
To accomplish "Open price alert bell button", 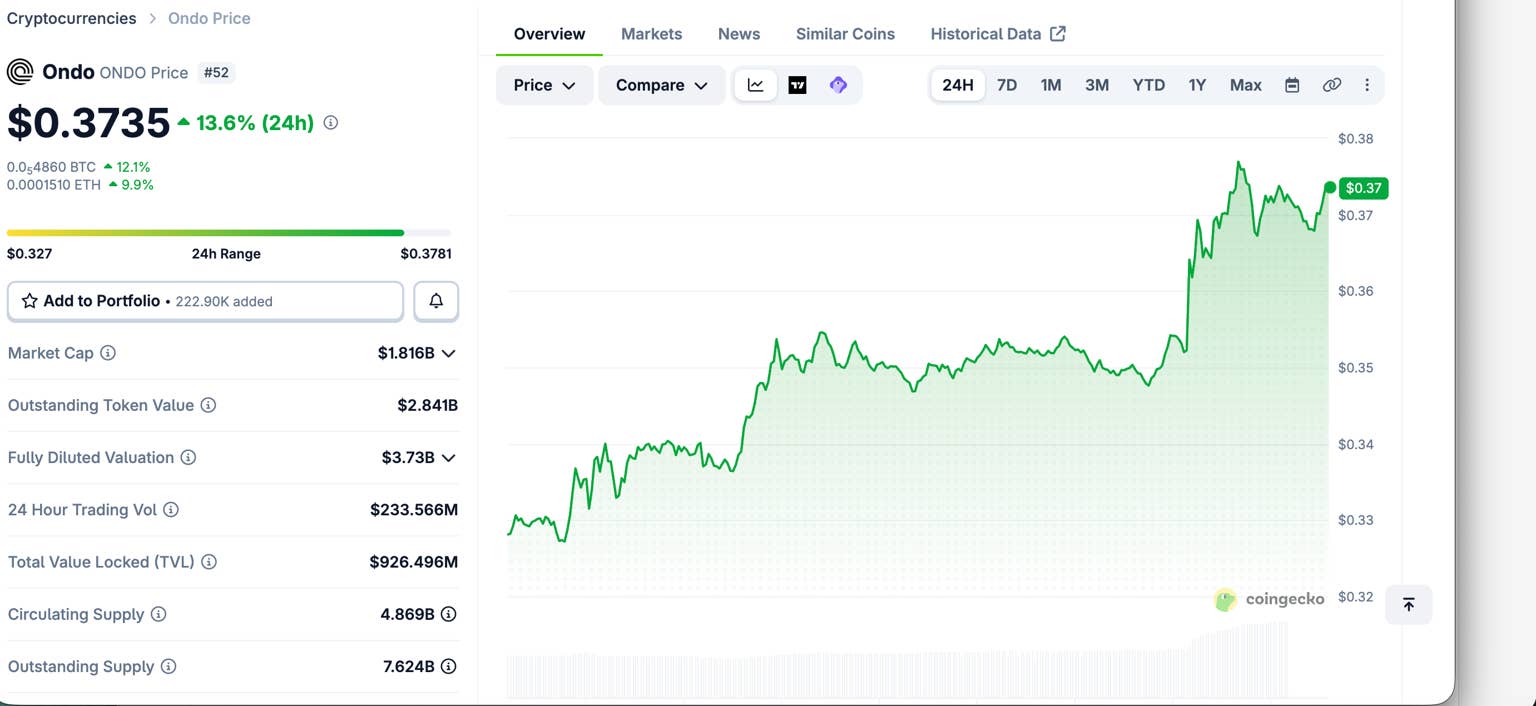I will (436, 301).
